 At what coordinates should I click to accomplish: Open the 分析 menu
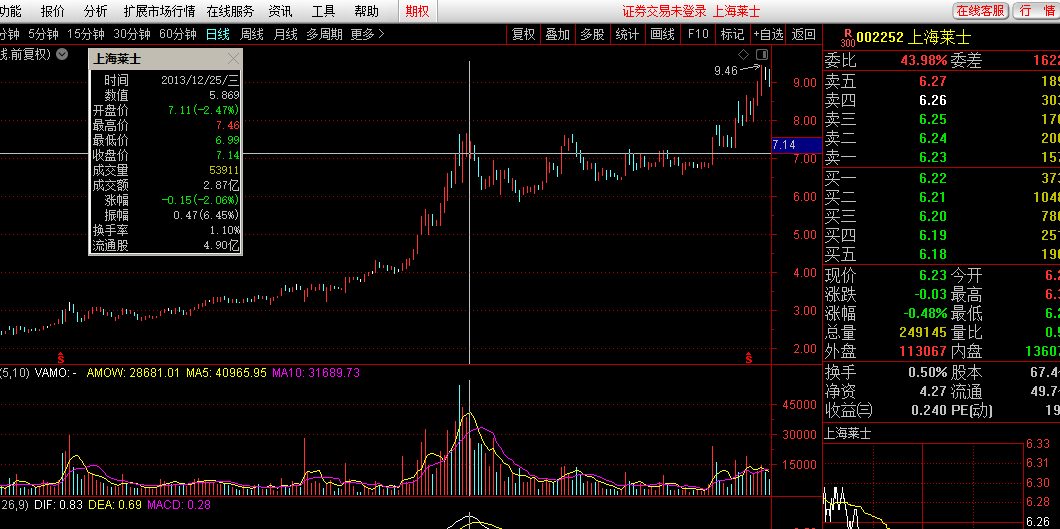tap(95, 11)
